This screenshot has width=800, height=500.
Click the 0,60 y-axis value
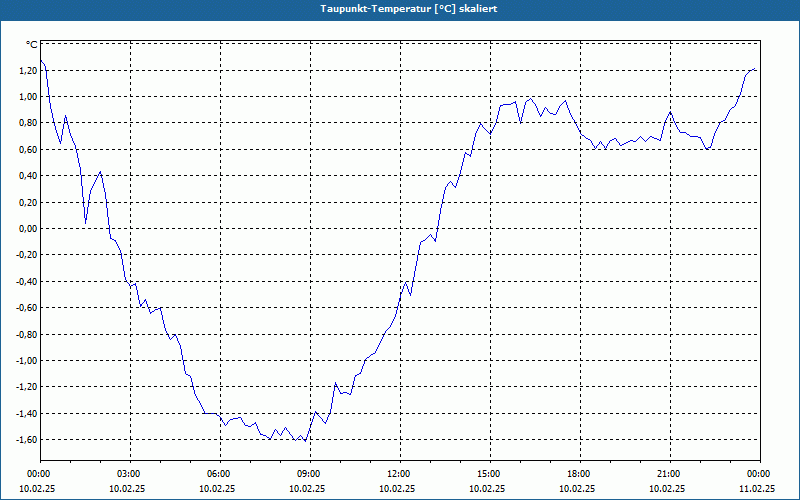pyautogui.click(x=28, y=149)
